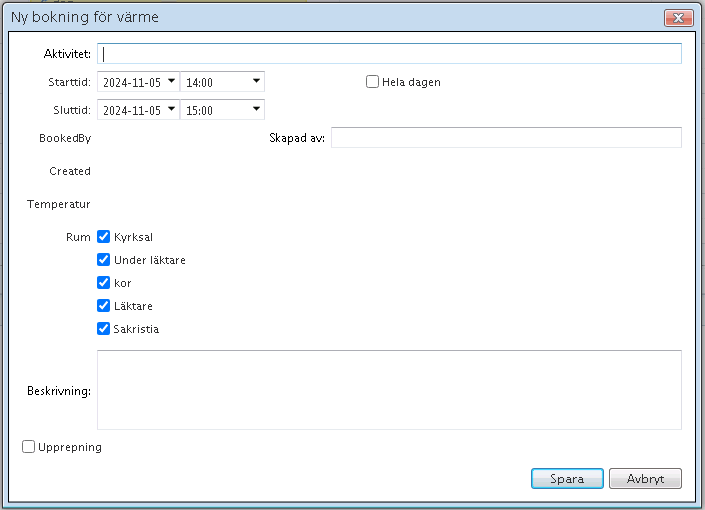The image size is (705, 510).
Task: Click the Starttid date text 2024-11-05
Action: pyautogui.click(x=131, y=82)
